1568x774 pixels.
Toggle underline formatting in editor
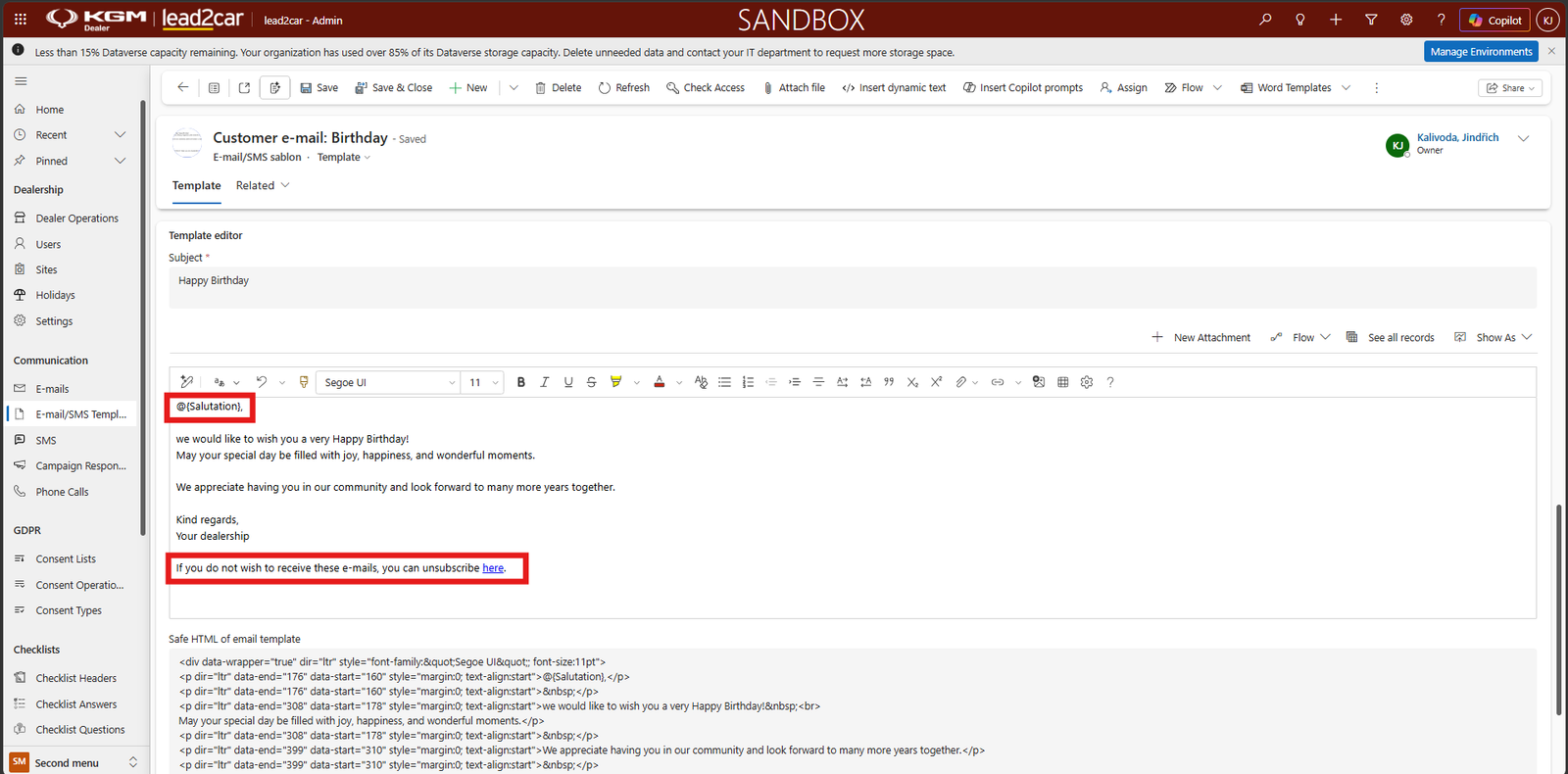[568, 382]
